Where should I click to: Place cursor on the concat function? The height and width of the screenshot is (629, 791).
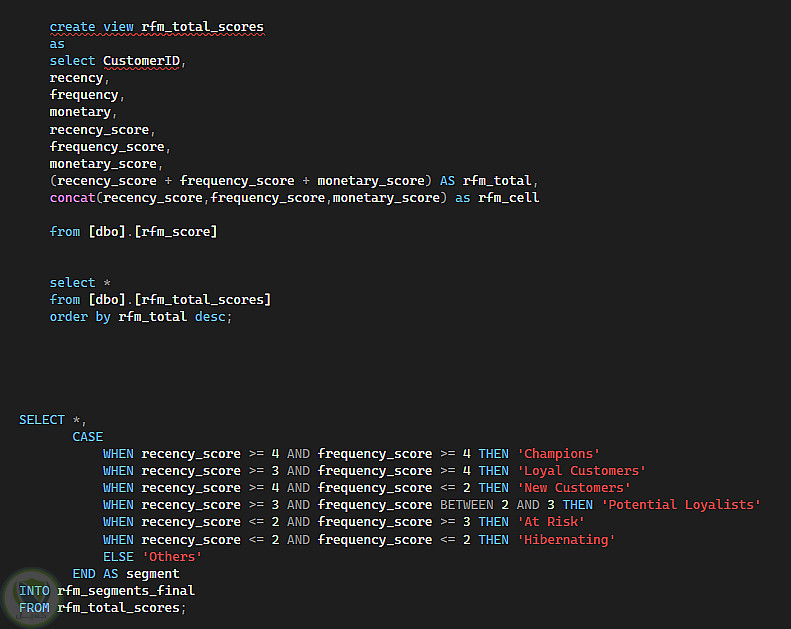click(x=73, y=198)
